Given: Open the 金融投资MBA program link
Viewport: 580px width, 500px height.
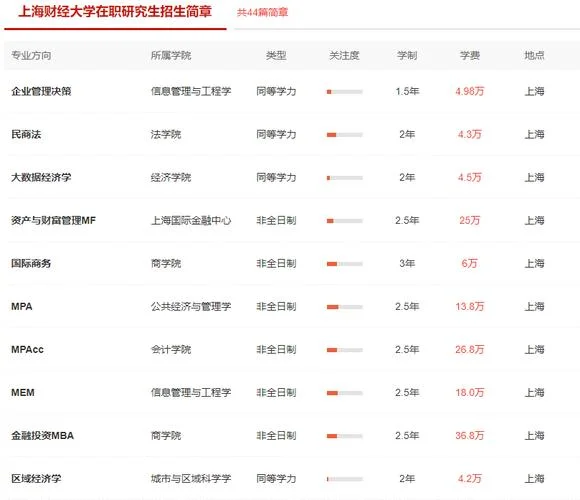Looking at the screenshot, I should coord(43,436).
